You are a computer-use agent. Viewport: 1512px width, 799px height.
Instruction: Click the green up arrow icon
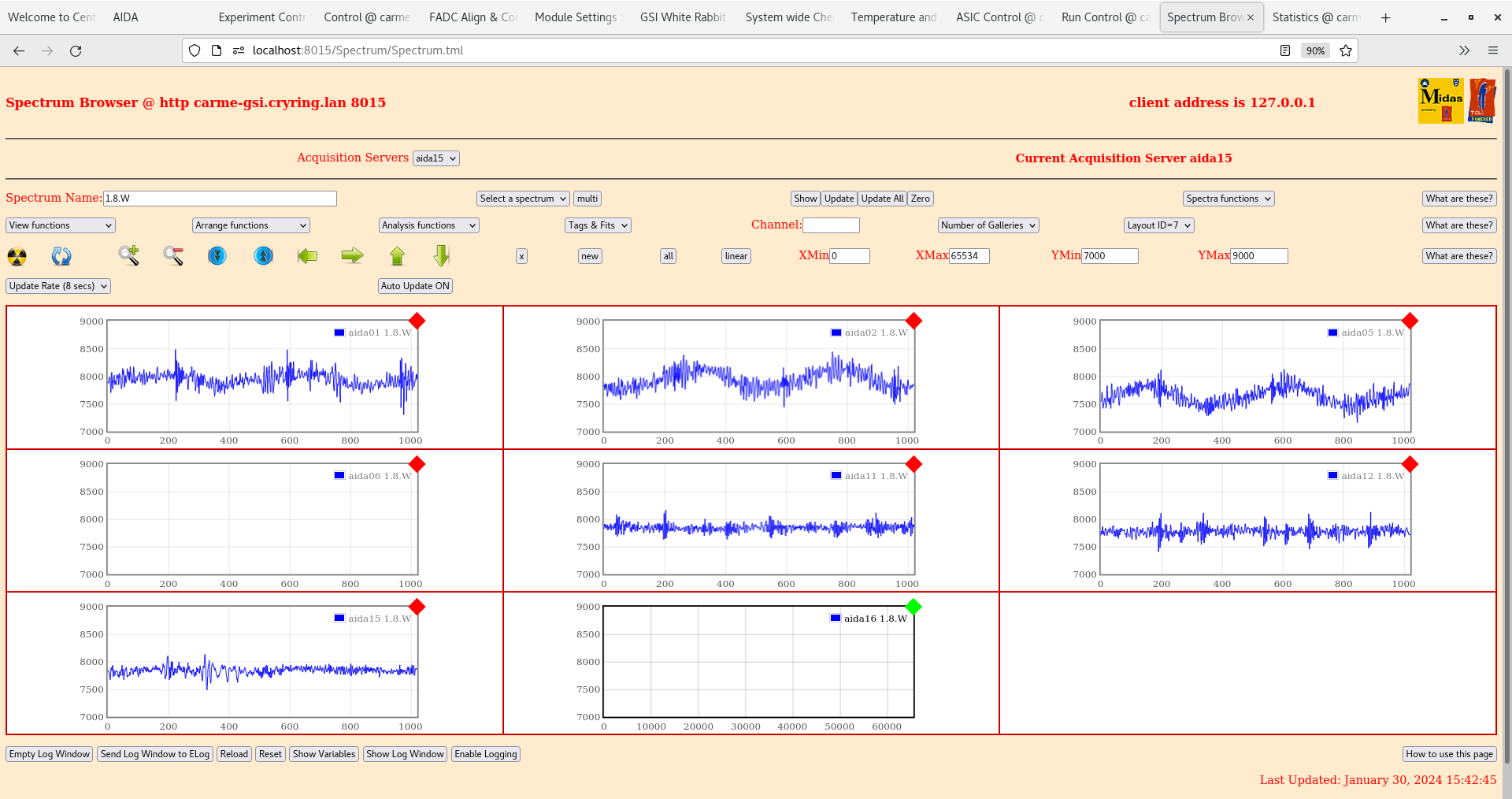coord(397,256)
